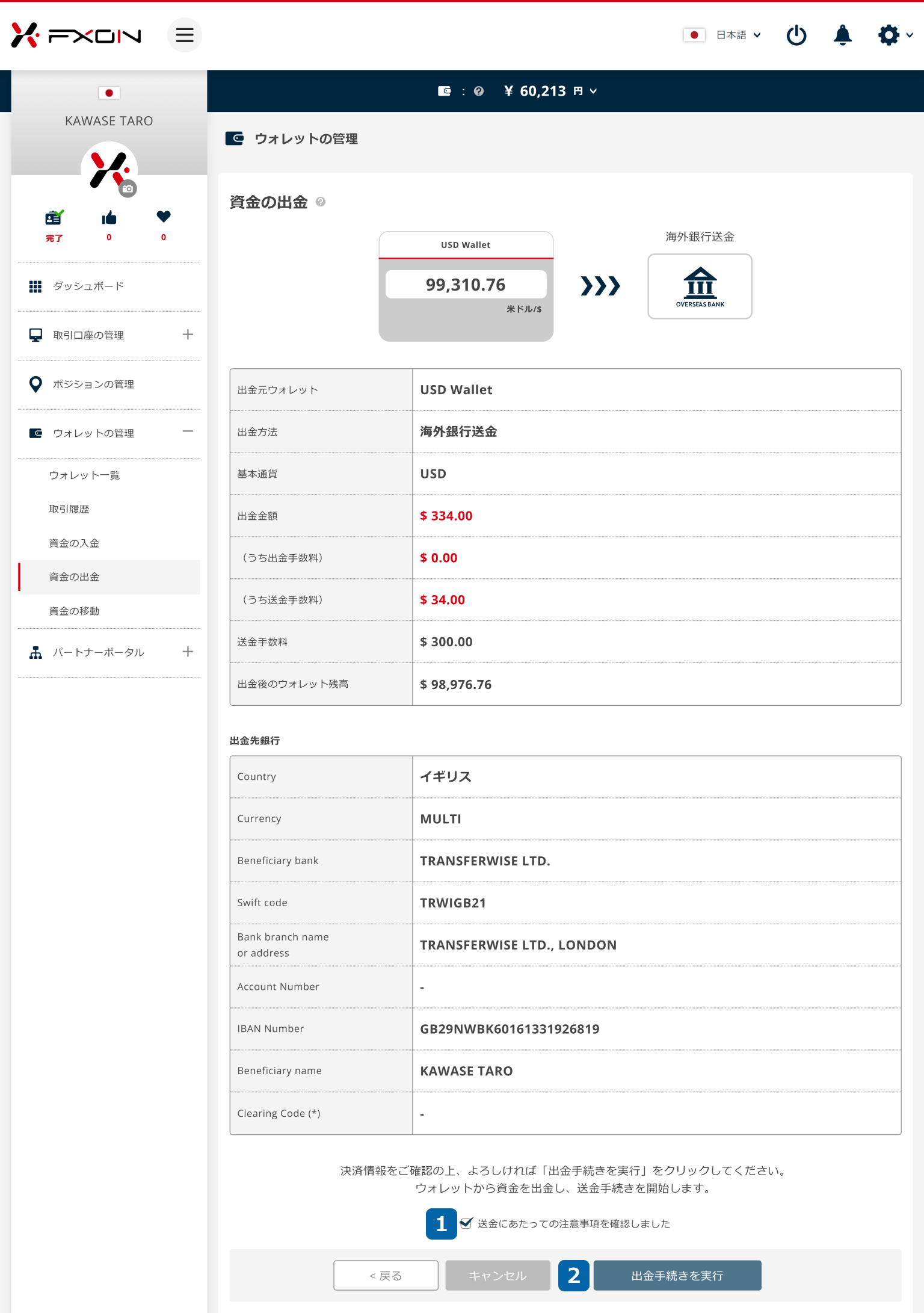Click the 99,310.76 wallet balance
Screen dimensions: 924x1313
coord(466,285)
